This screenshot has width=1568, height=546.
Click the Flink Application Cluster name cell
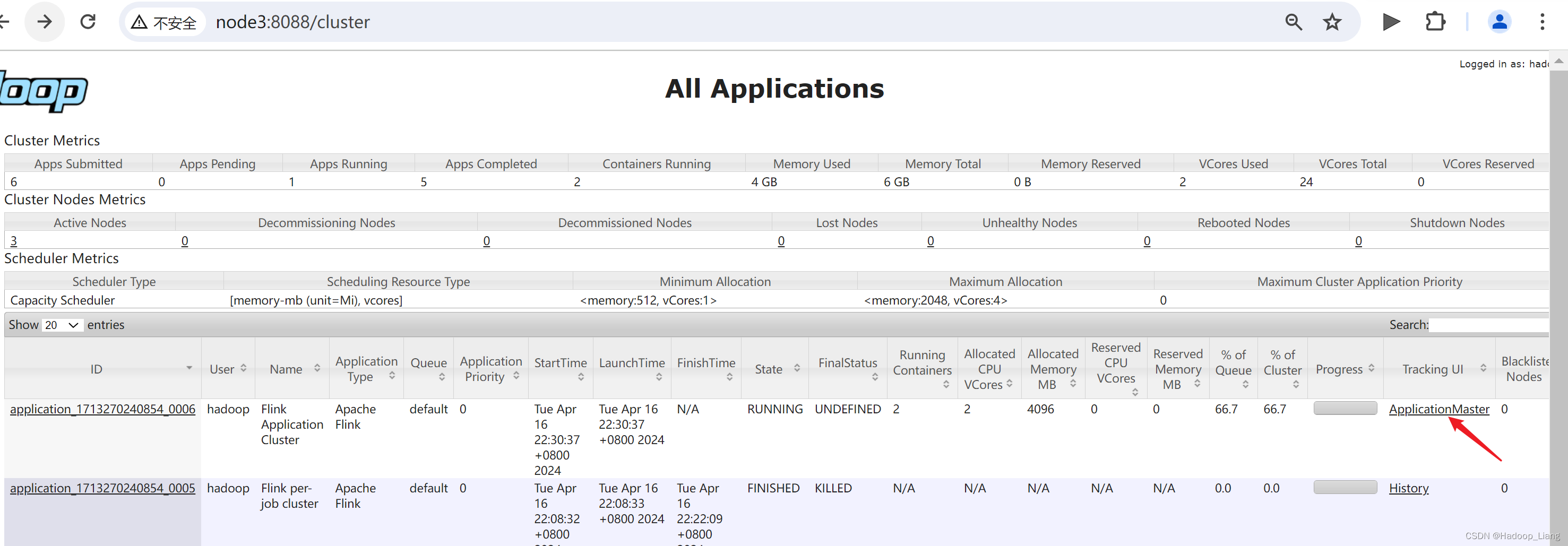click(x=292, y=424)
